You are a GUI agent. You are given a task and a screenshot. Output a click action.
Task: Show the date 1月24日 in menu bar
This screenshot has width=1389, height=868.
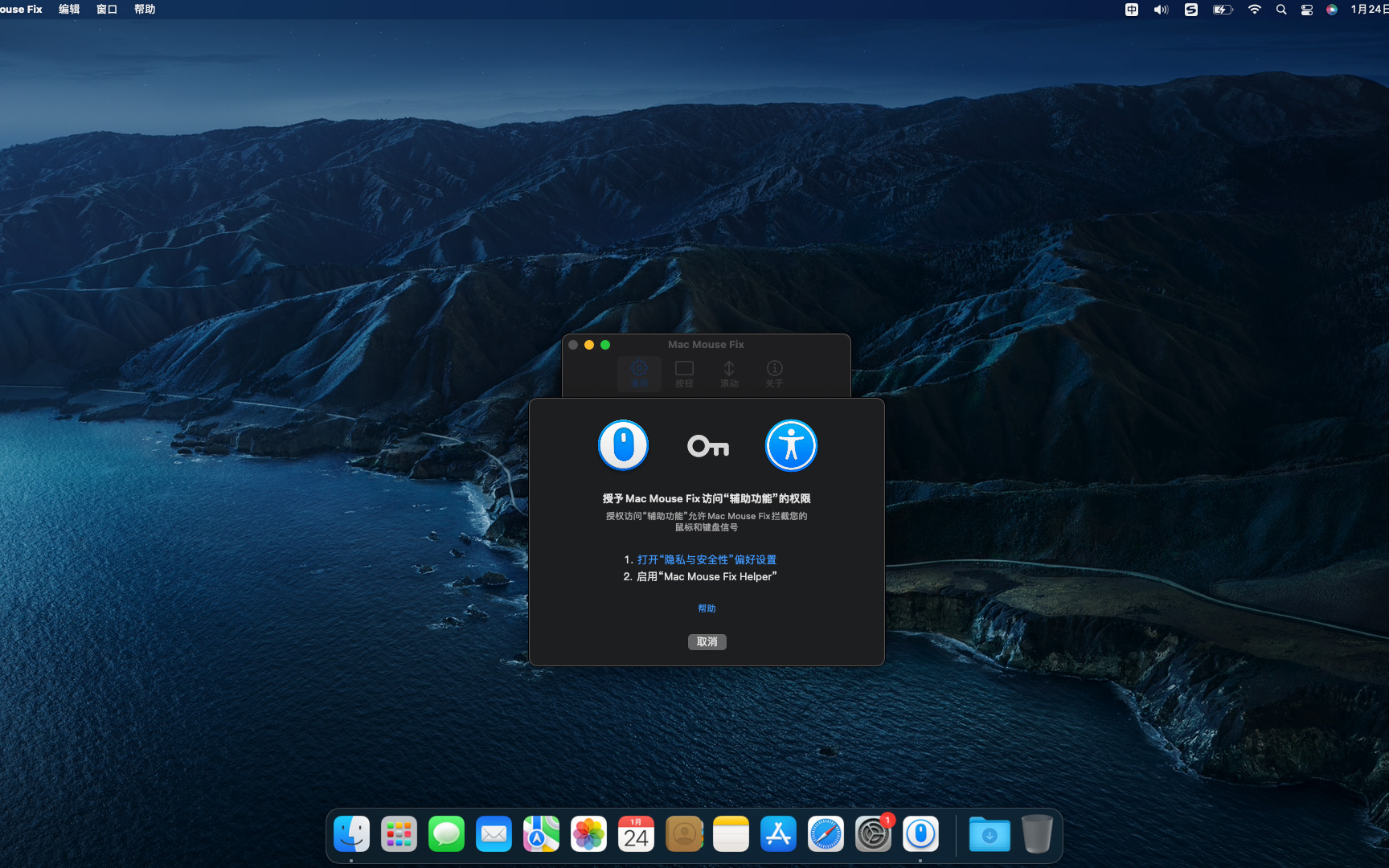(1369, 10)
